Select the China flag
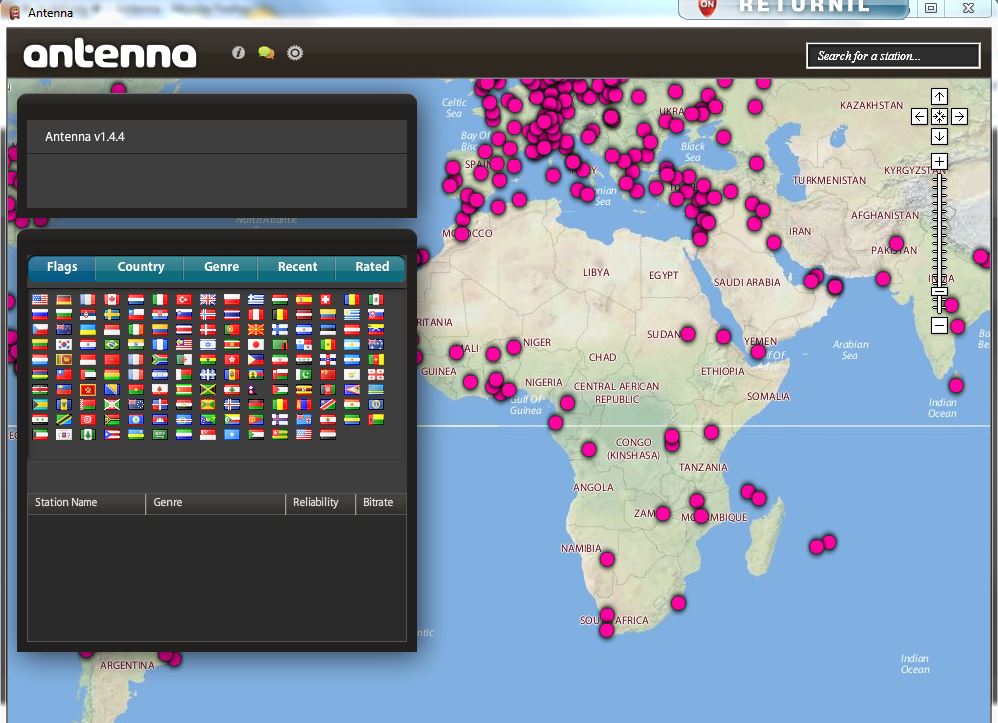 328,374
